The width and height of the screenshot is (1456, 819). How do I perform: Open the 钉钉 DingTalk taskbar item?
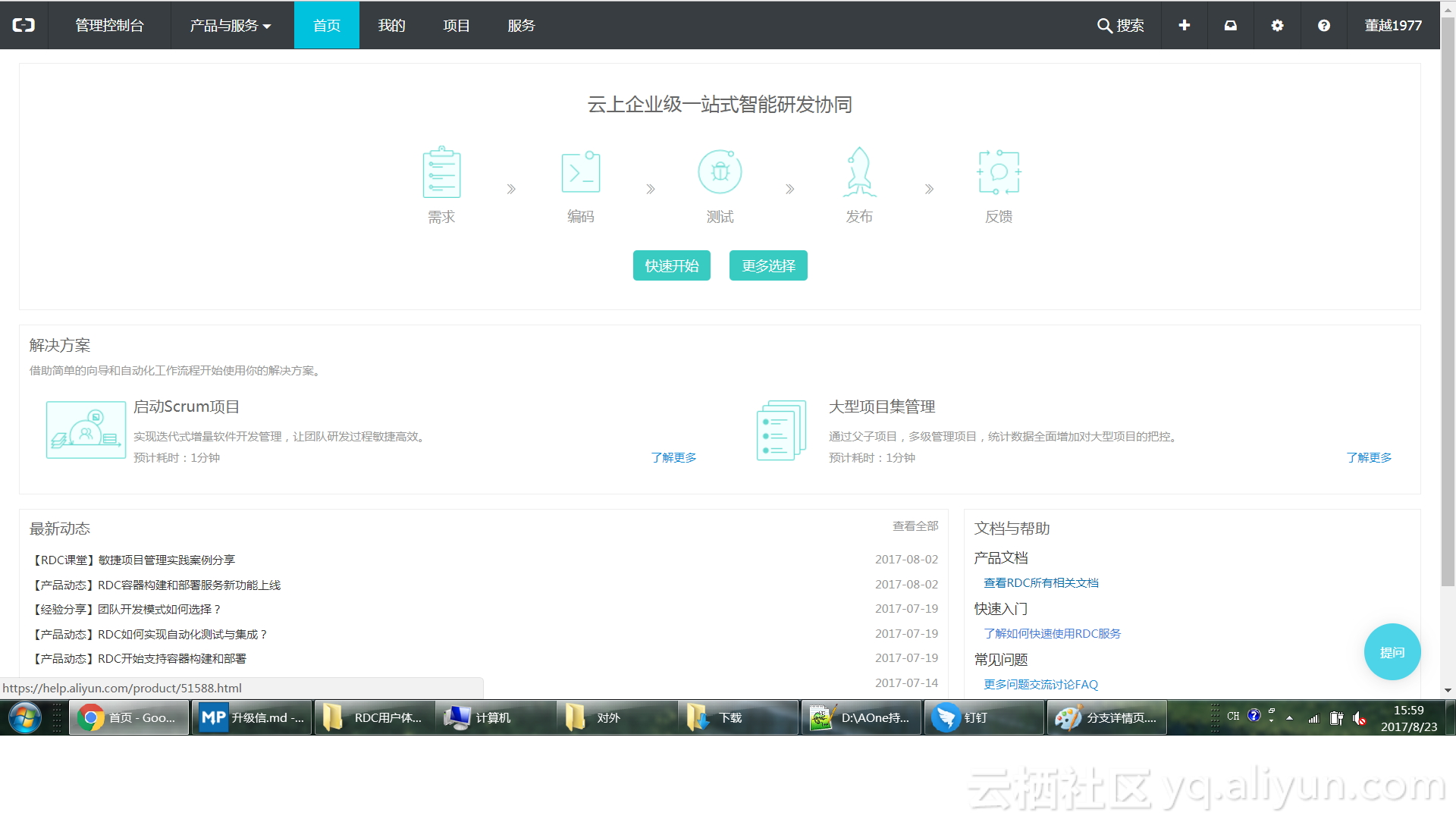984,717
